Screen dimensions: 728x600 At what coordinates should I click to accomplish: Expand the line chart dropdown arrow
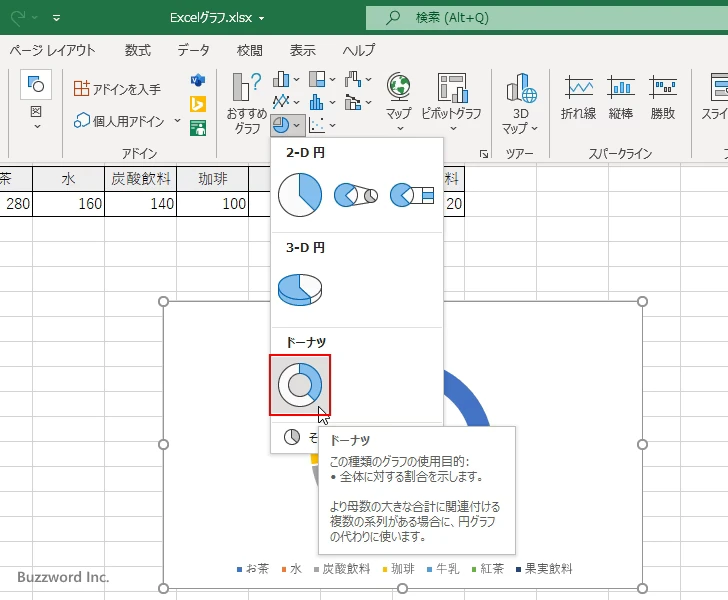click(296, 102)
